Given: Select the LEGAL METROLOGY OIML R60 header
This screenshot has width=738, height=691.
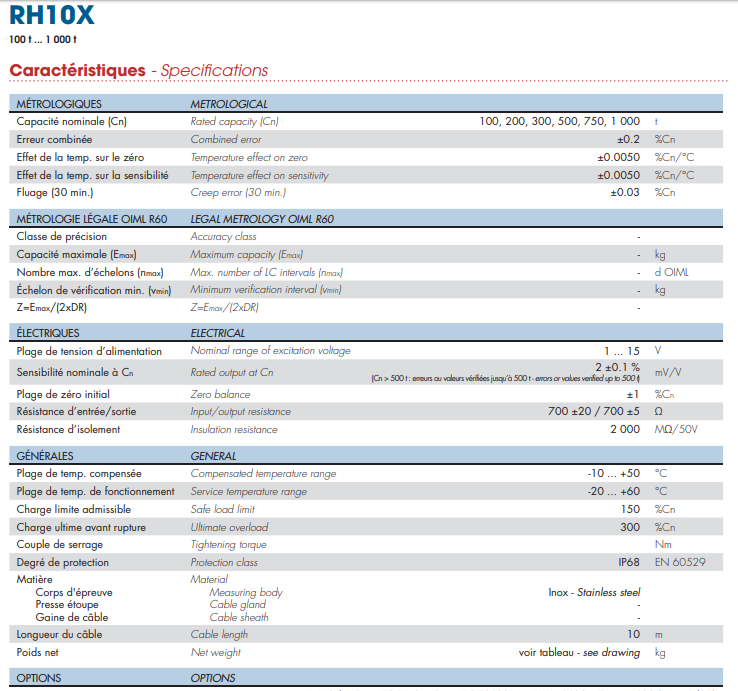Looking at the screenshot, I should 262,219.
